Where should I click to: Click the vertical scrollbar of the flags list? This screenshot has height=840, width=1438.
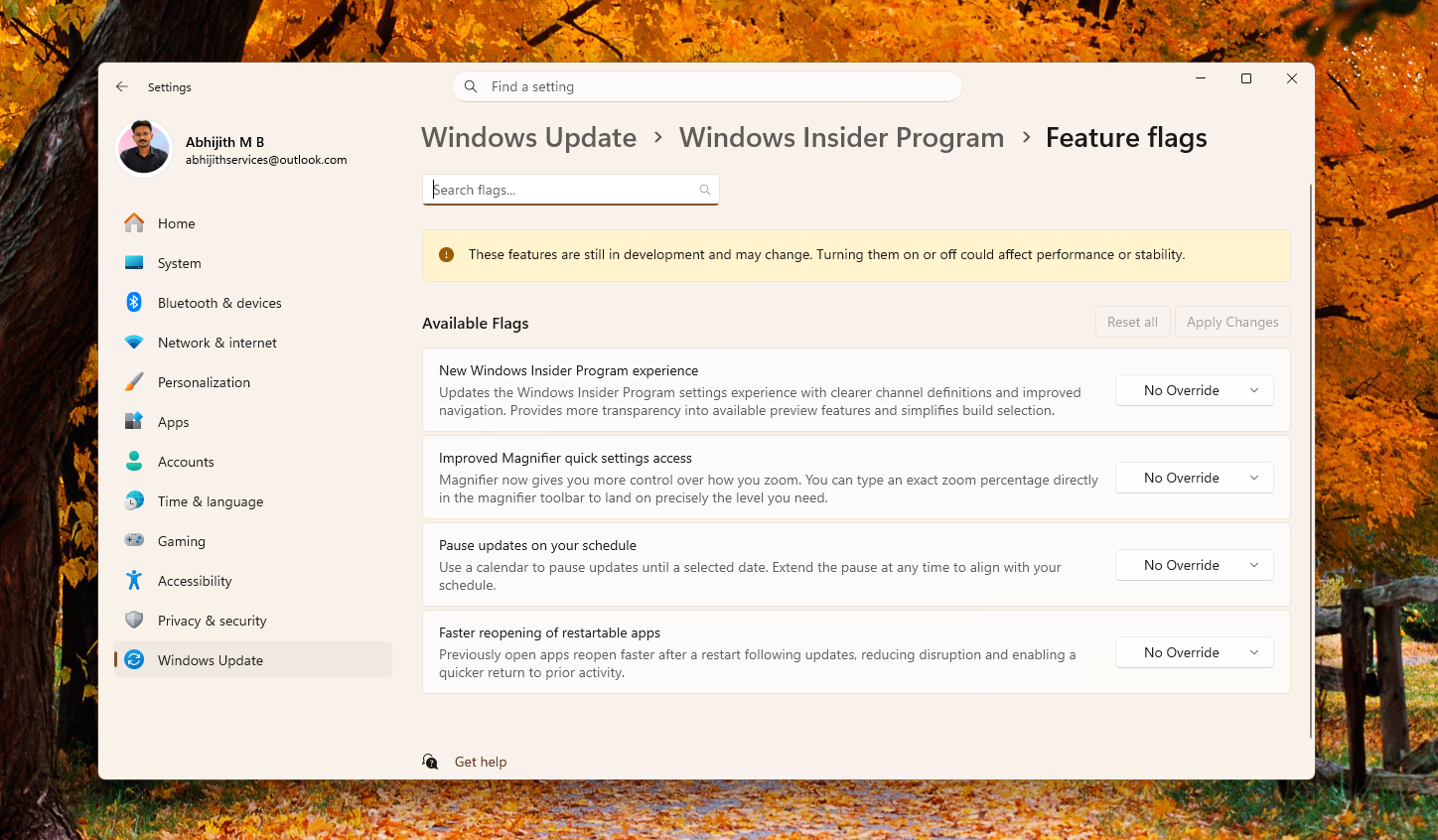point(1311,461)
